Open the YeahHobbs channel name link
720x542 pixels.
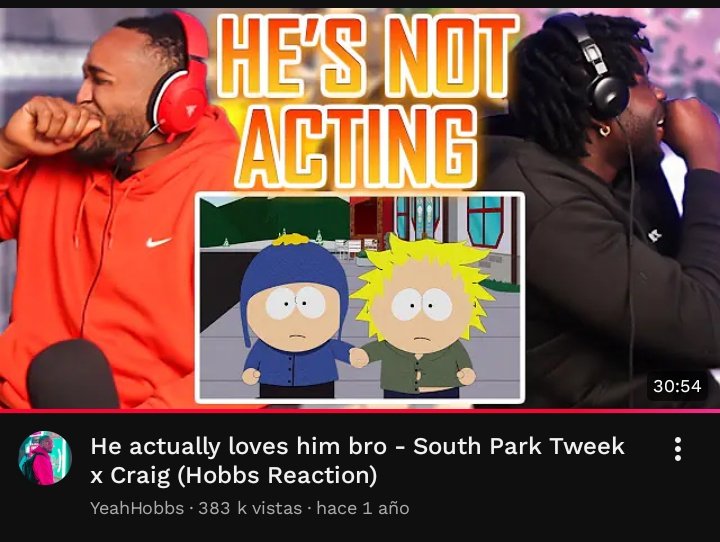(x=137, y=508)
